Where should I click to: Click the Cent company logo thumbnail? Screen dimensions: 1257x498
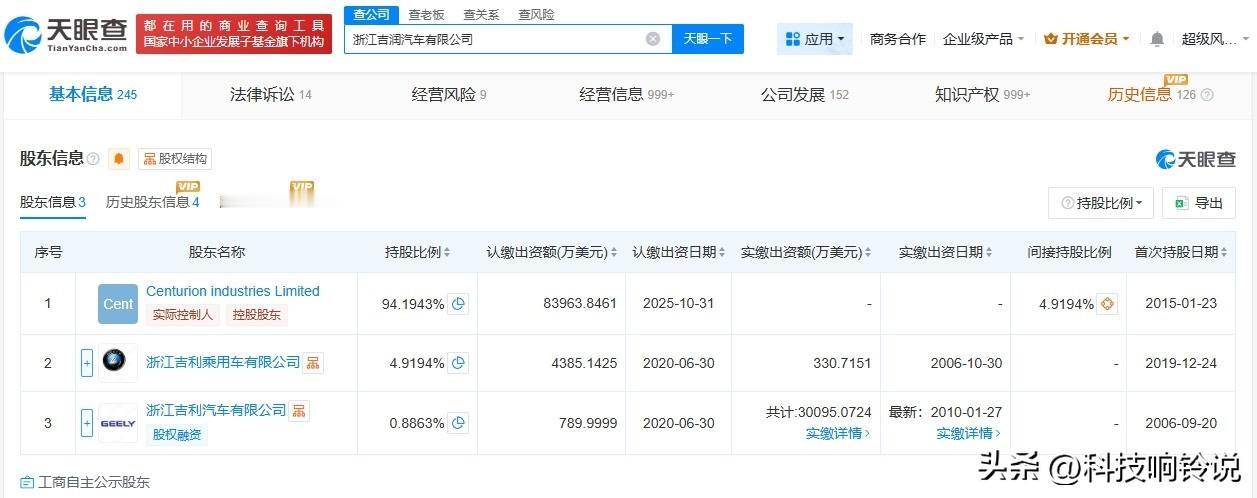click(118, 304)
